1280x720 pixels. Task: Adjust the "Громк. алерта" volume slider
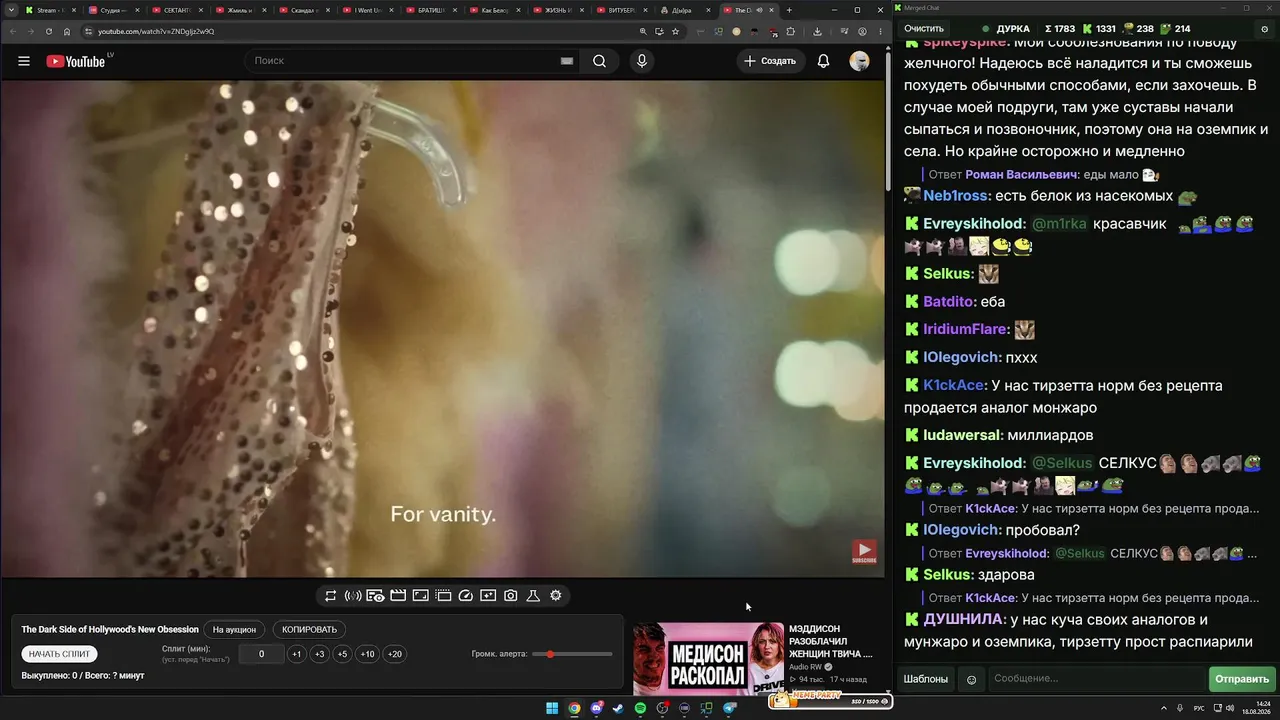coord(573,654)
